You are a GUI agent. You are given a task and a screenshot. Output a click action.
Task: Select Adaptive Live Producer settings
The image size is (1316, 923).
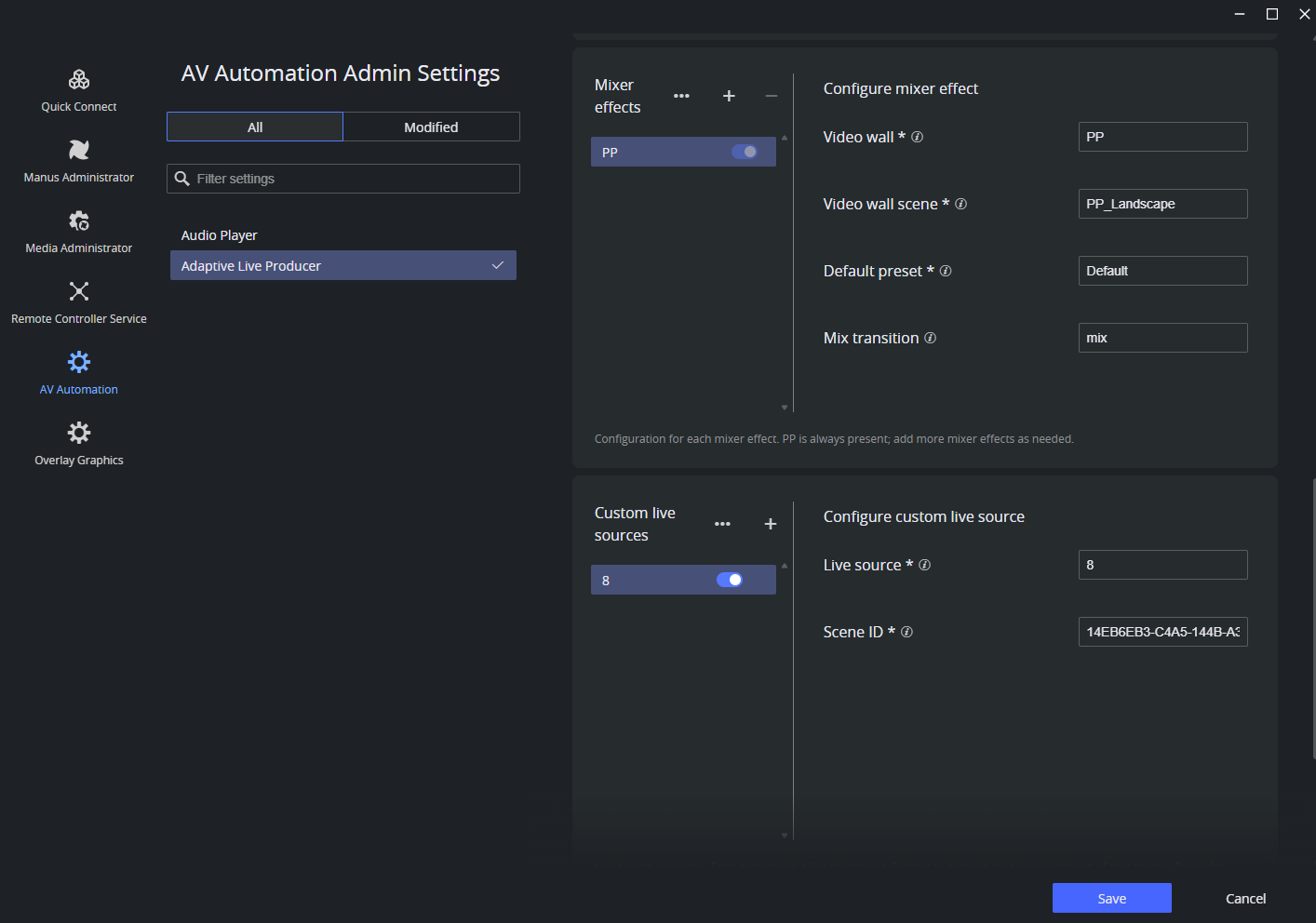[342, 265]
